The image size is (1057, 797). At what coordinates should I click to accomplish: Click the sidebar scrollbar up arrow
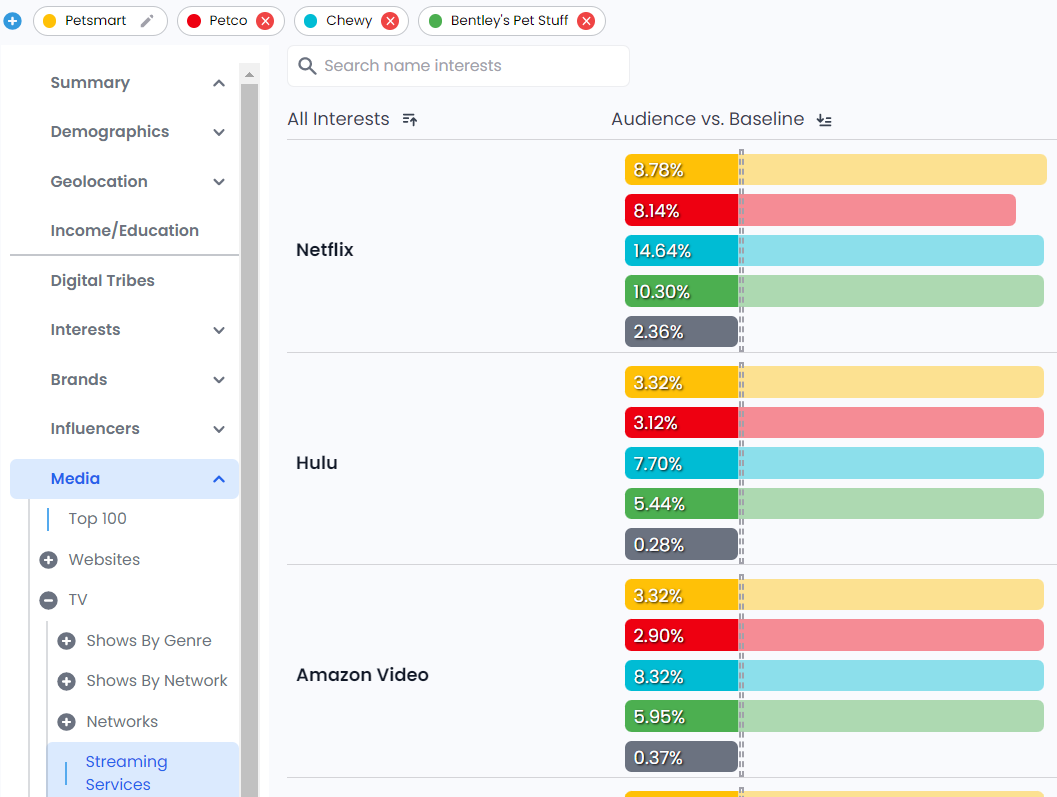(x=249, y=74)
